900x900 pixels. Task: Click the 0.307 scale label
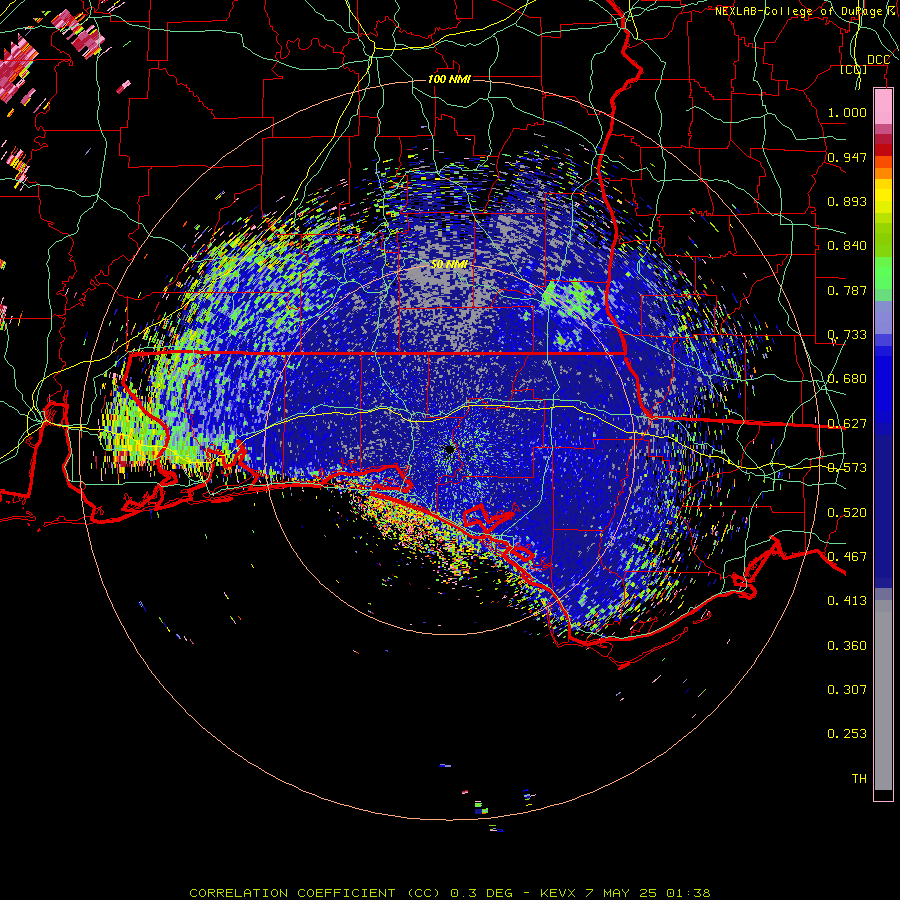pyautogui.click(x=847, y=690)
